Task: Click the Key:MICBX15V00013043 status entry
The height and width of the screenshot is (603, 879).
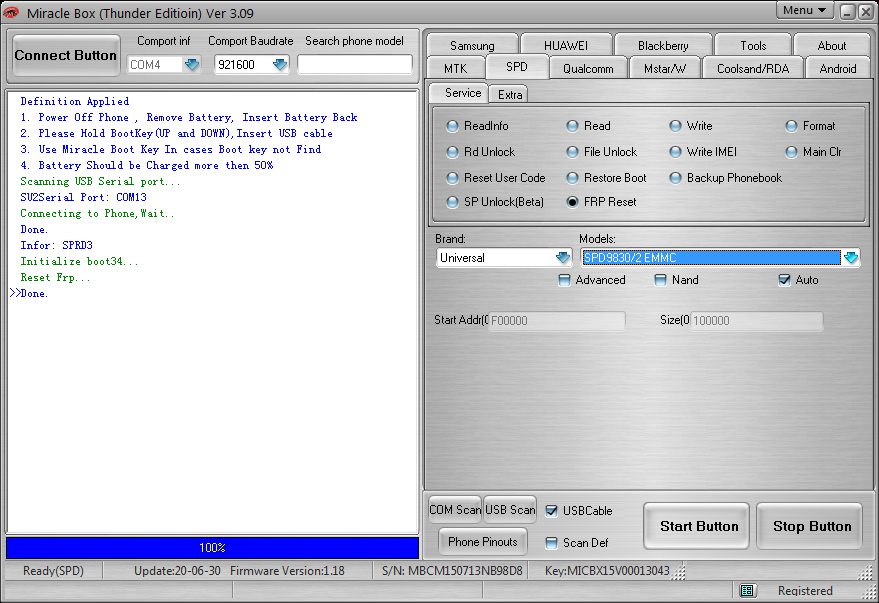Action: [607, 570]
